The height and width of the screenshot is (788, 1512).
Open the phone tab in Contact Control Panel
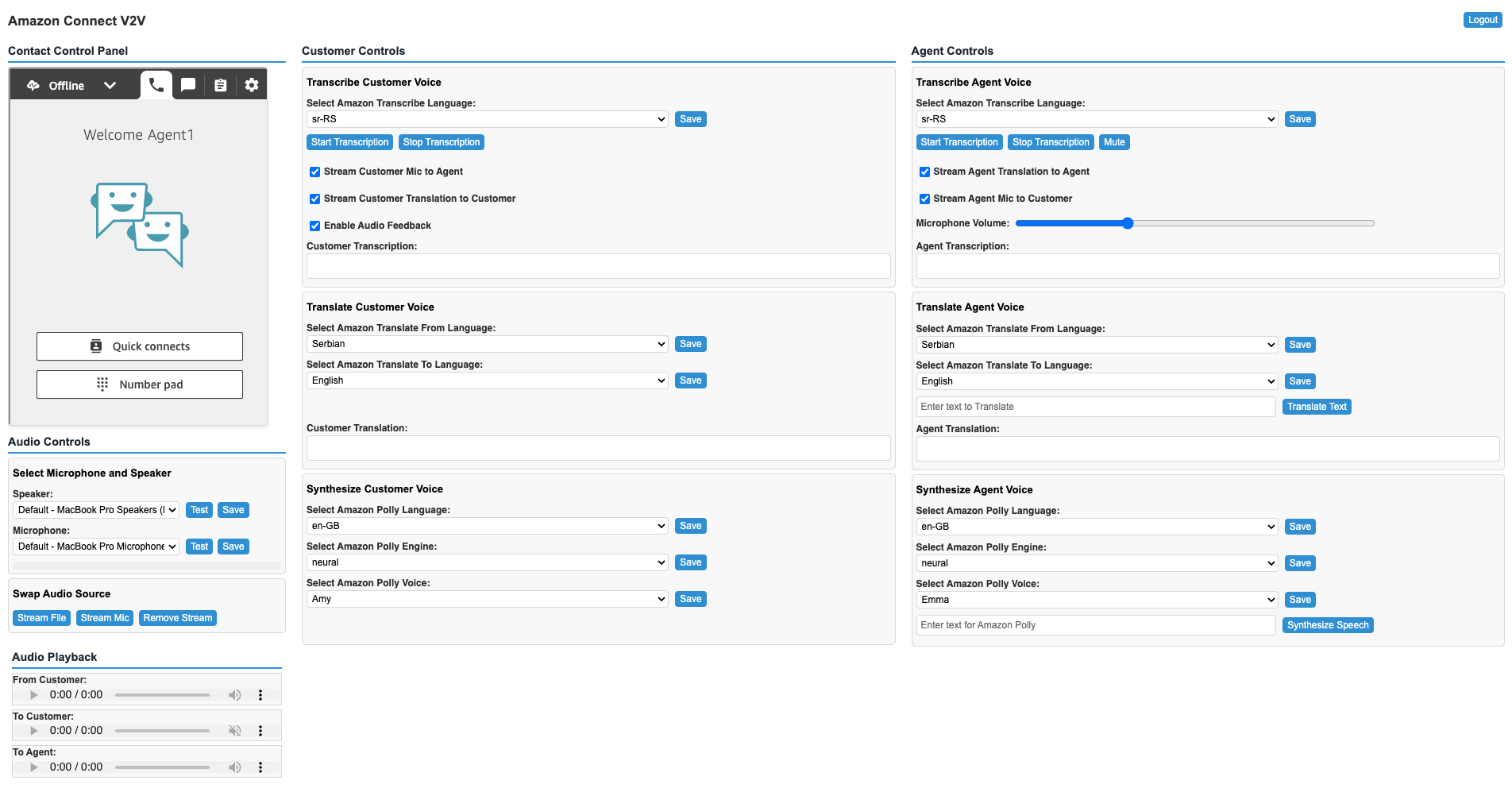(156, 85)
